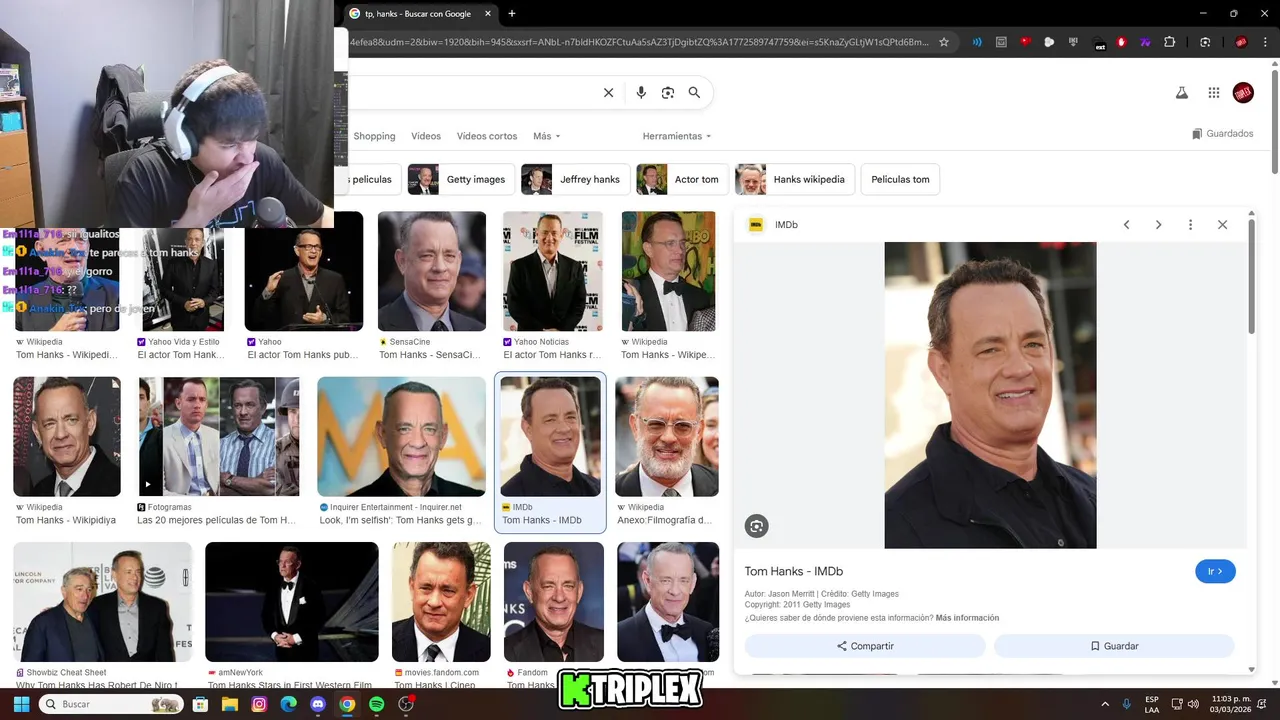Viewport: 1280px width, 720px height.
Task: Click the red hand ad-blocker extension
Action: pos(1121,42)
